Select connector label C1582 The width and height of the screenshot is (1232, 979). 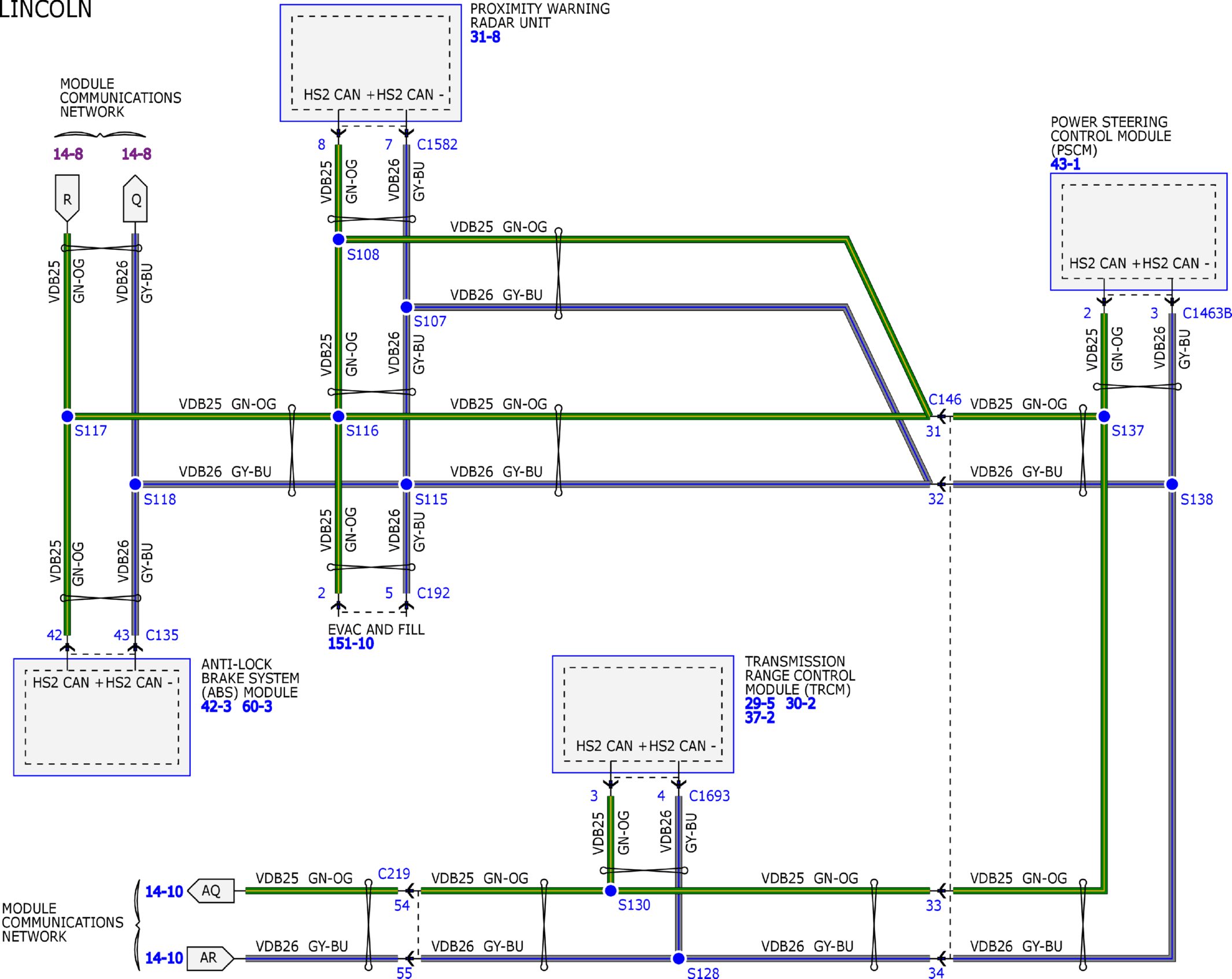(437, 145)
